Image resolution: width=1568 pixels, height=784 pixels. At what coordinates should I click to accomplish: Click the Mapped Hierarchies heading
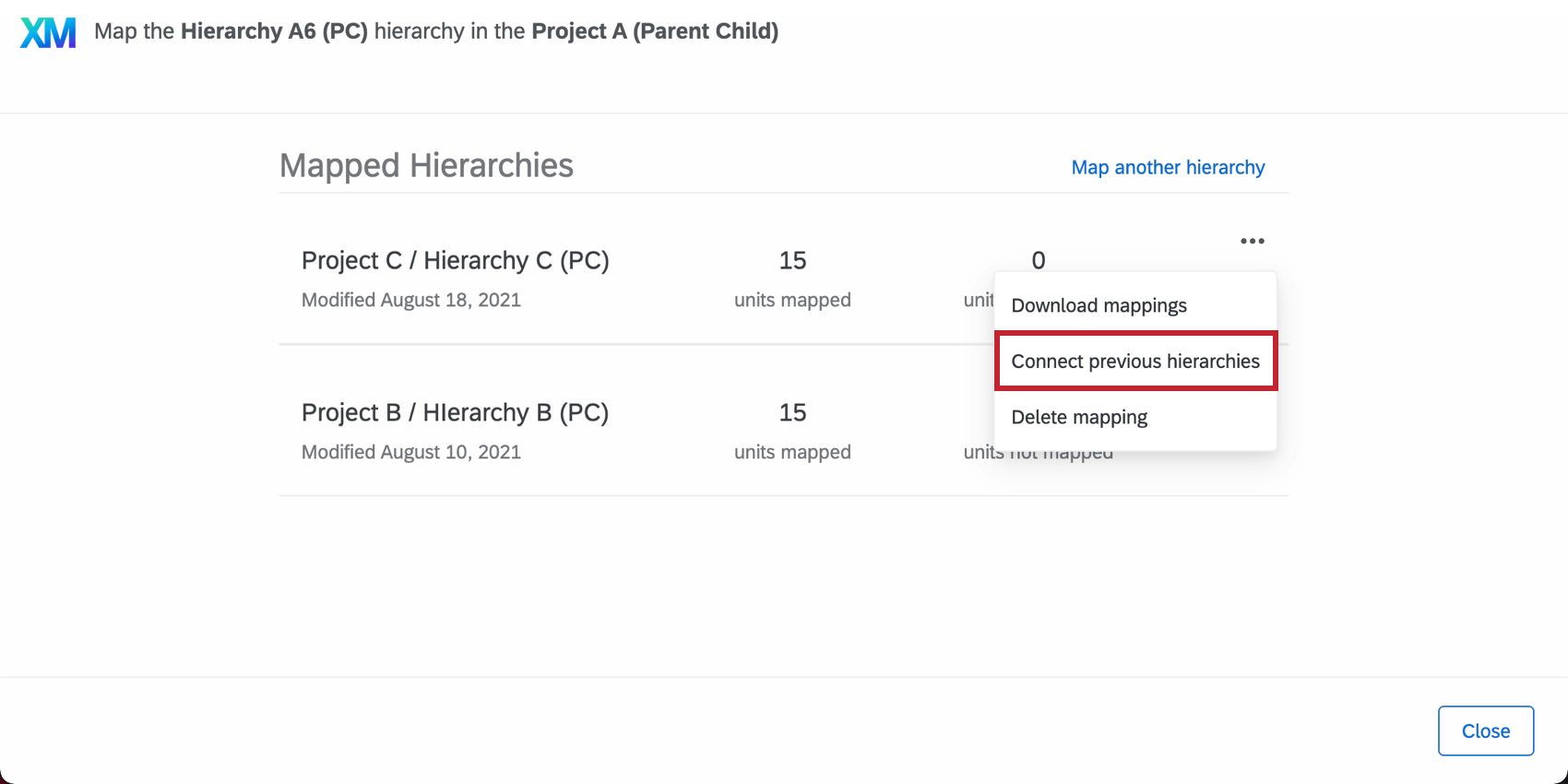click(x=426, y=165)
